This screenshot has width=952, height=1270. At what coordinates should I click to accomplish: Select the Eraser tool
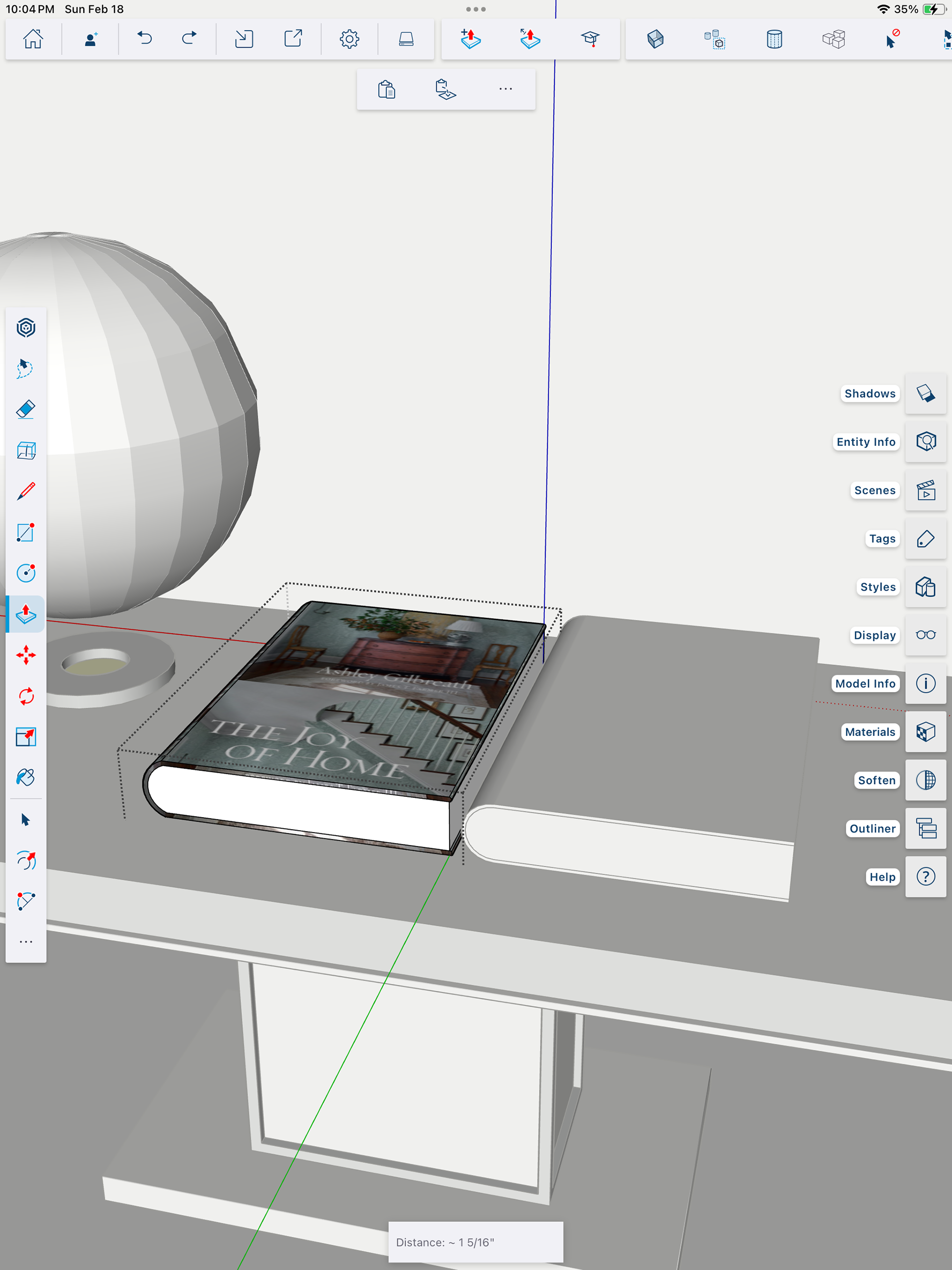point(26,409)
